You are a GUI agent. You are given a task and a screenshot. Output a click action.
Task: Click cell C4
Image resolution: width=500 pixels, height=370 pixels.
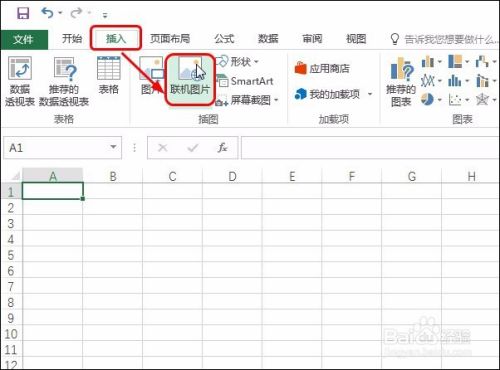[172, 239]
